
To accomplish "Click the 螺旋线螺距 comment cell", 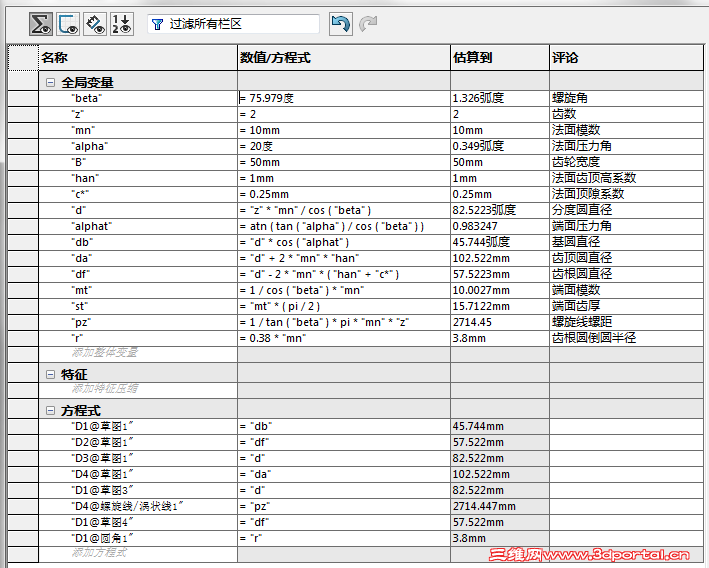I will (626, 322).
